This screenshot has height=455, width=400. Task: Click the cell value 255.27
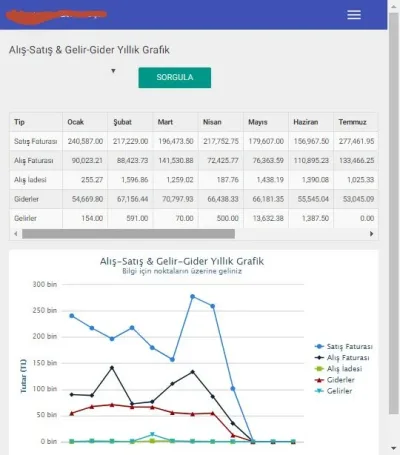click(x=92, y=180)
